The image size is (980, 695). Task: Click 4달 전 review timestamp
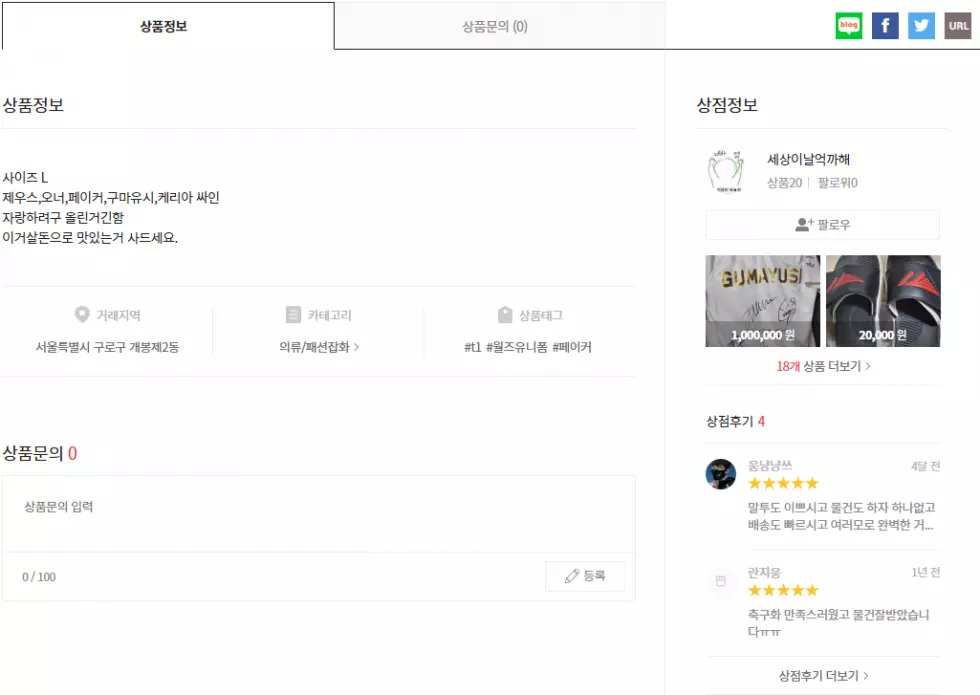[x=925, y=466]
